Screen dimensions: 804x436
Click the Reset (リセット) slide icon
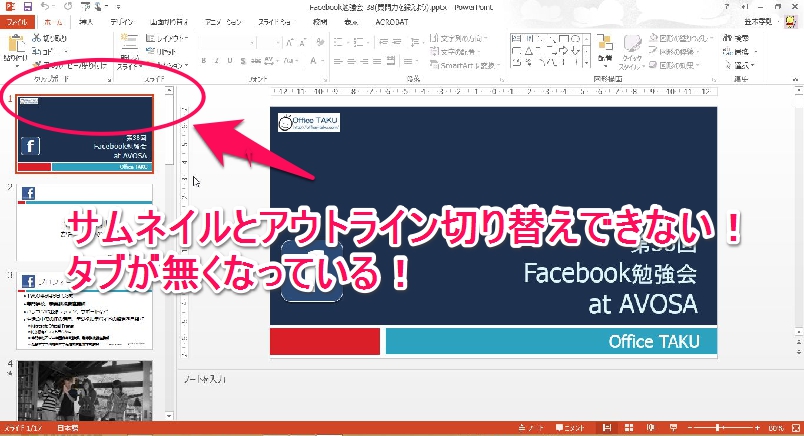(x=150, y=51)
